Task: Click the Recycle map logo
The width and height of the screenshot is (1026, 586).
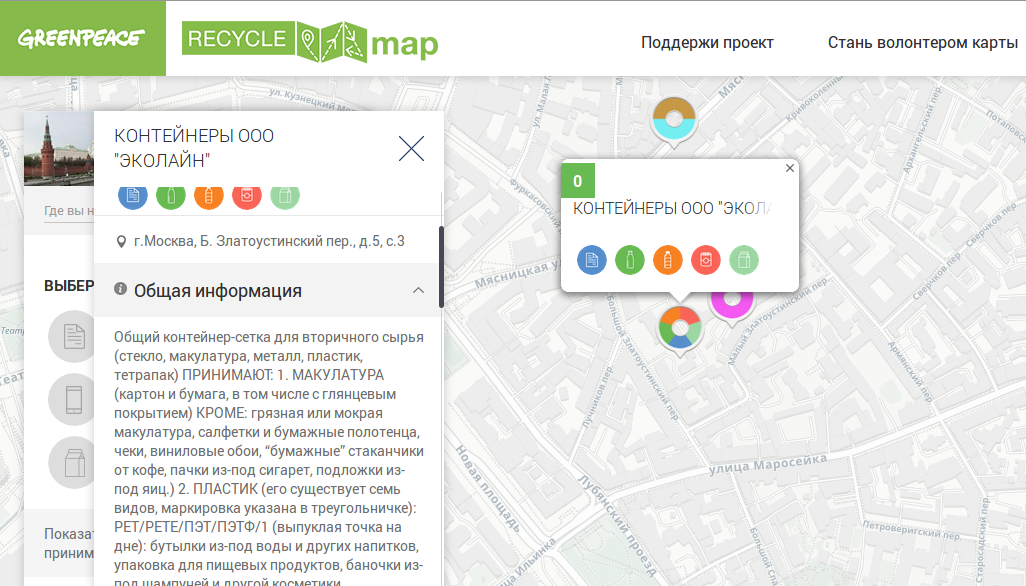Action: point(310,42)
